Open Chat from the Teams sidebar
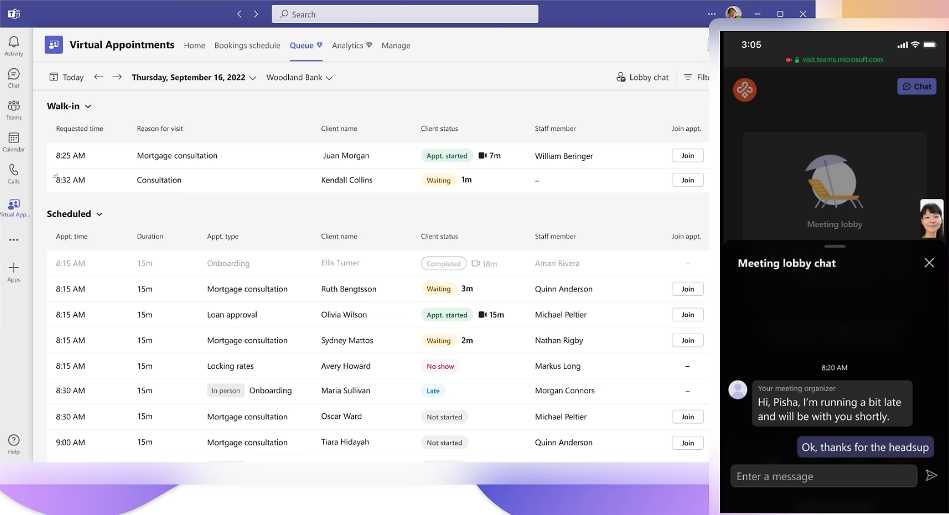 coord(13,77)
